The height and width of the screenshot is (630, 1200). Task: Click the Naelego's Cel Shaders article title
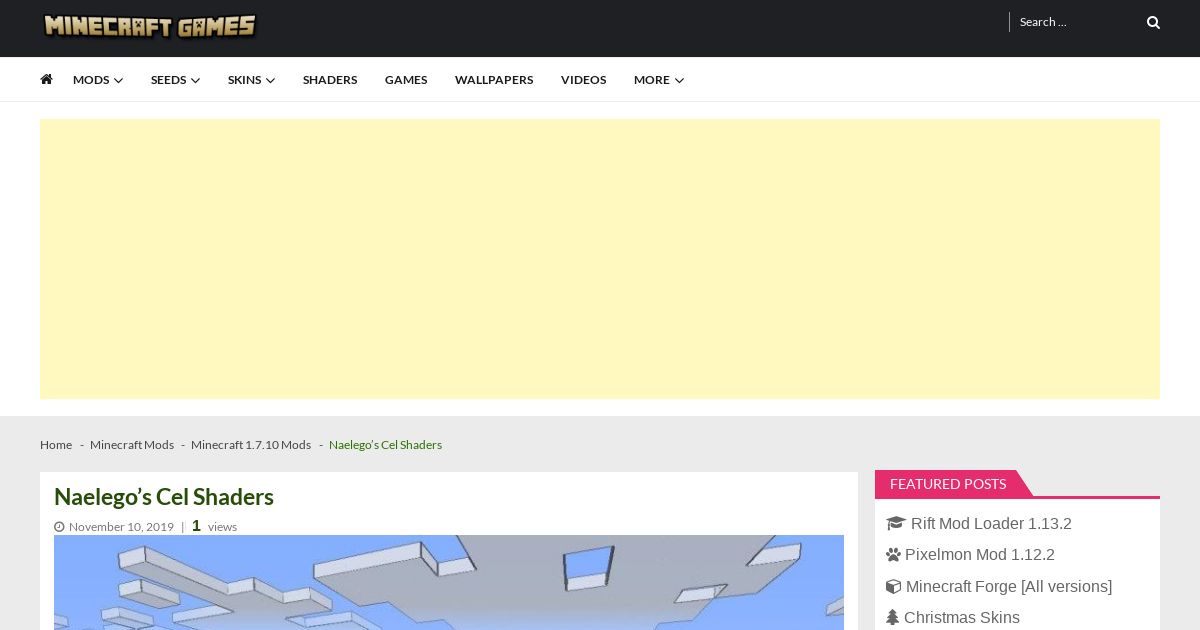click(x=164, y=497)
